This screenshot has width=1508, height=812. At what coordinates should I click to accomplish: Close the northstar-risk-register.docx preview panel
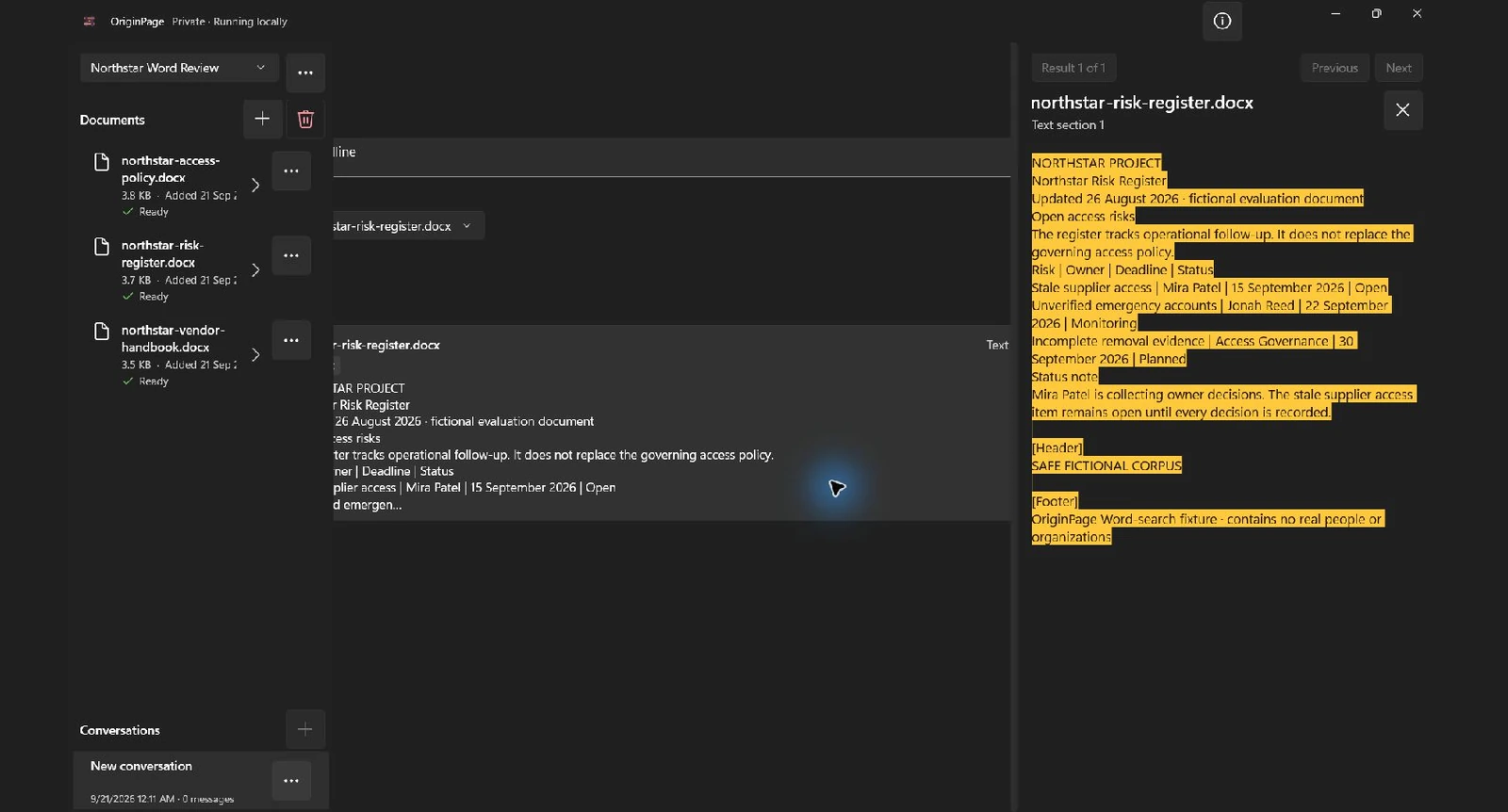click(x=1402, y=110)
